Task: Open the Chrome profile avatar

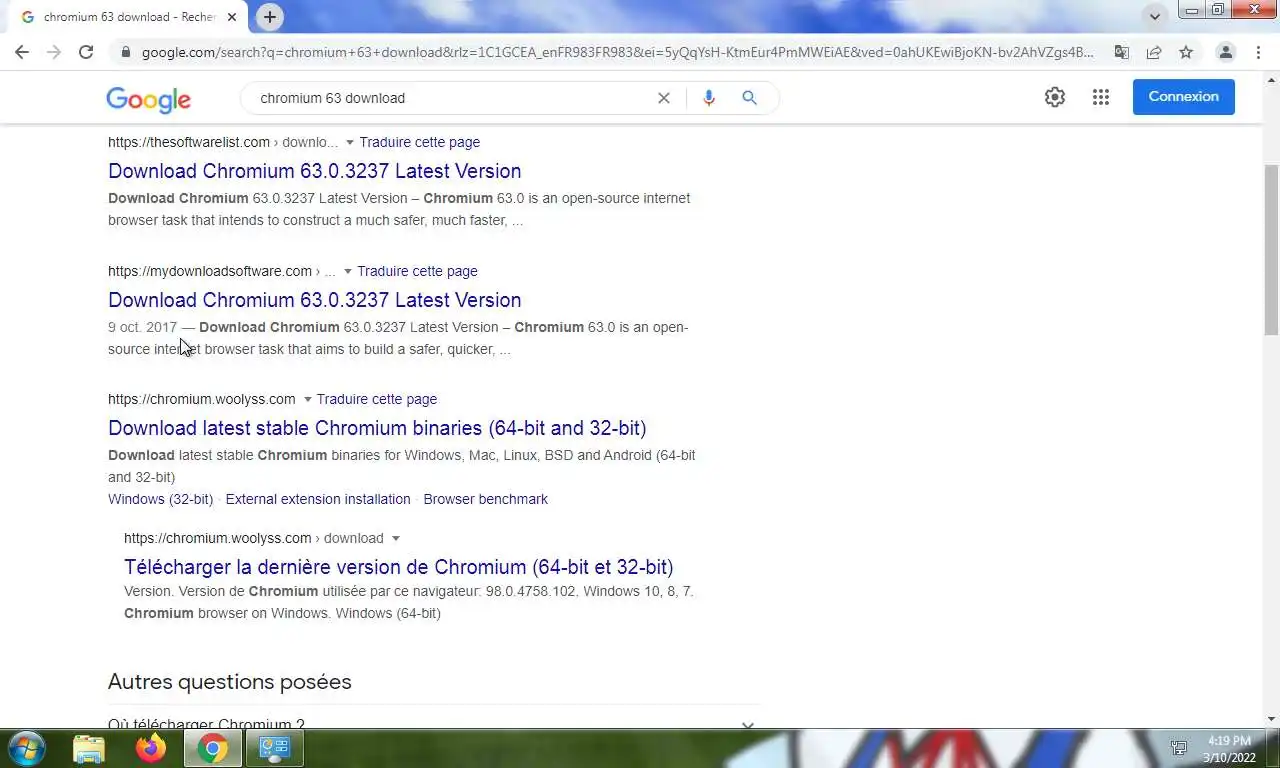Action: coord(1225,52)
